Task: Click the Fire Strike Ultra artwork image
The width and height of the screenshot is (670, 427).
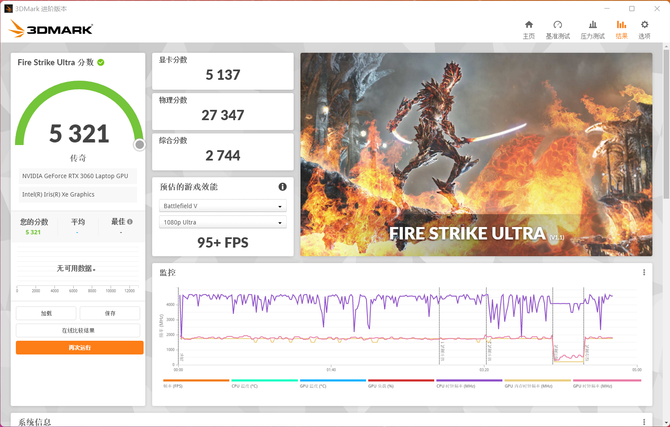Action: 476,154
